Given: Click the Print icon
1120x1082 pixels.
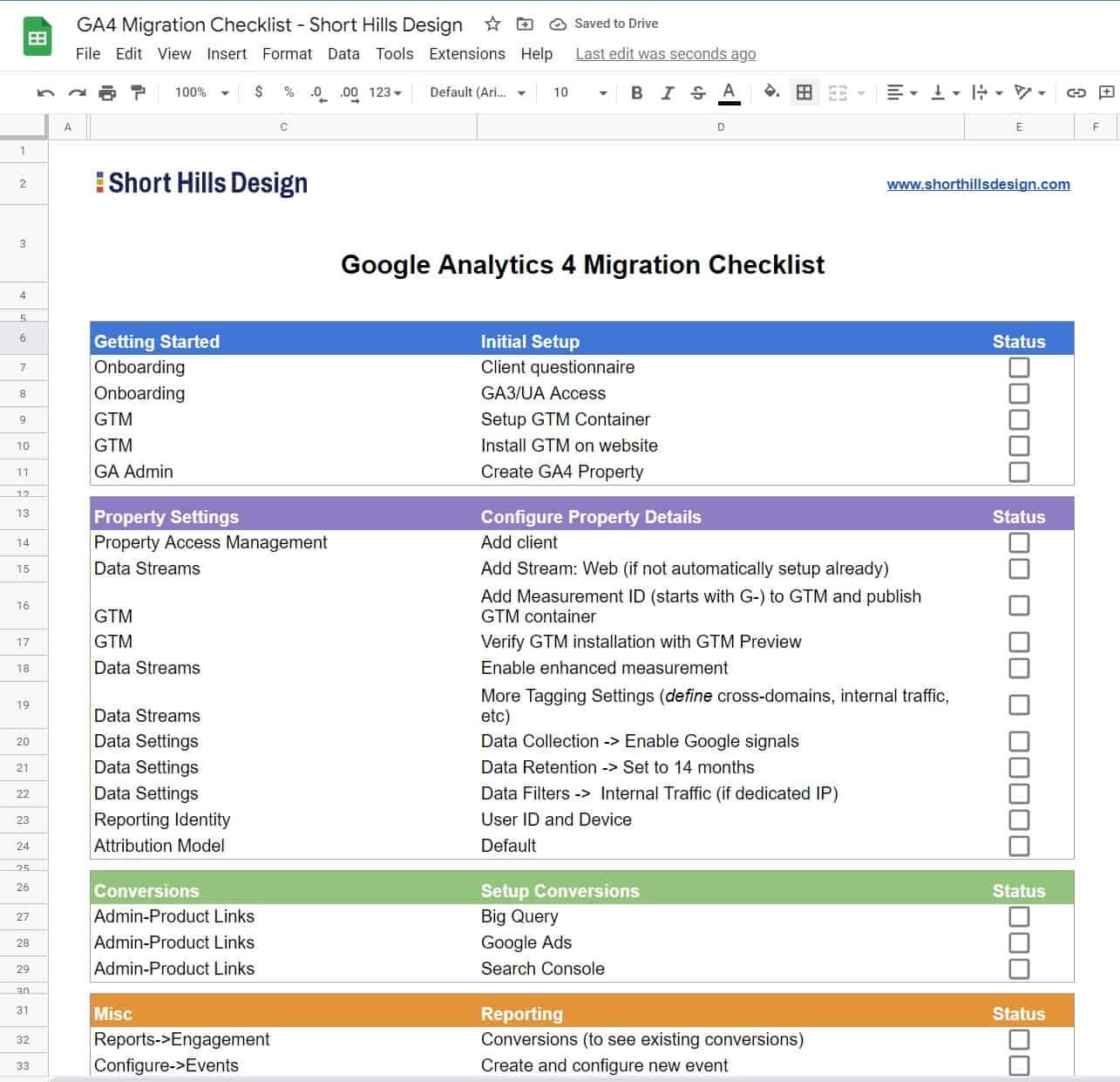Looking at the screenshot, I should pos(107,92).
